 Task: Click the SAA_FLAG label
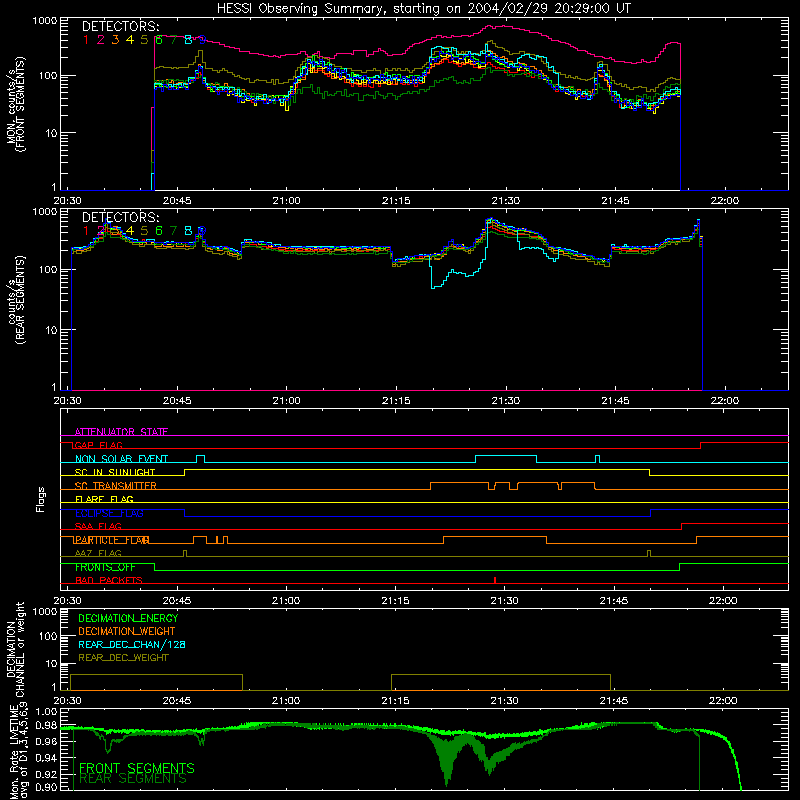point(98,526)
